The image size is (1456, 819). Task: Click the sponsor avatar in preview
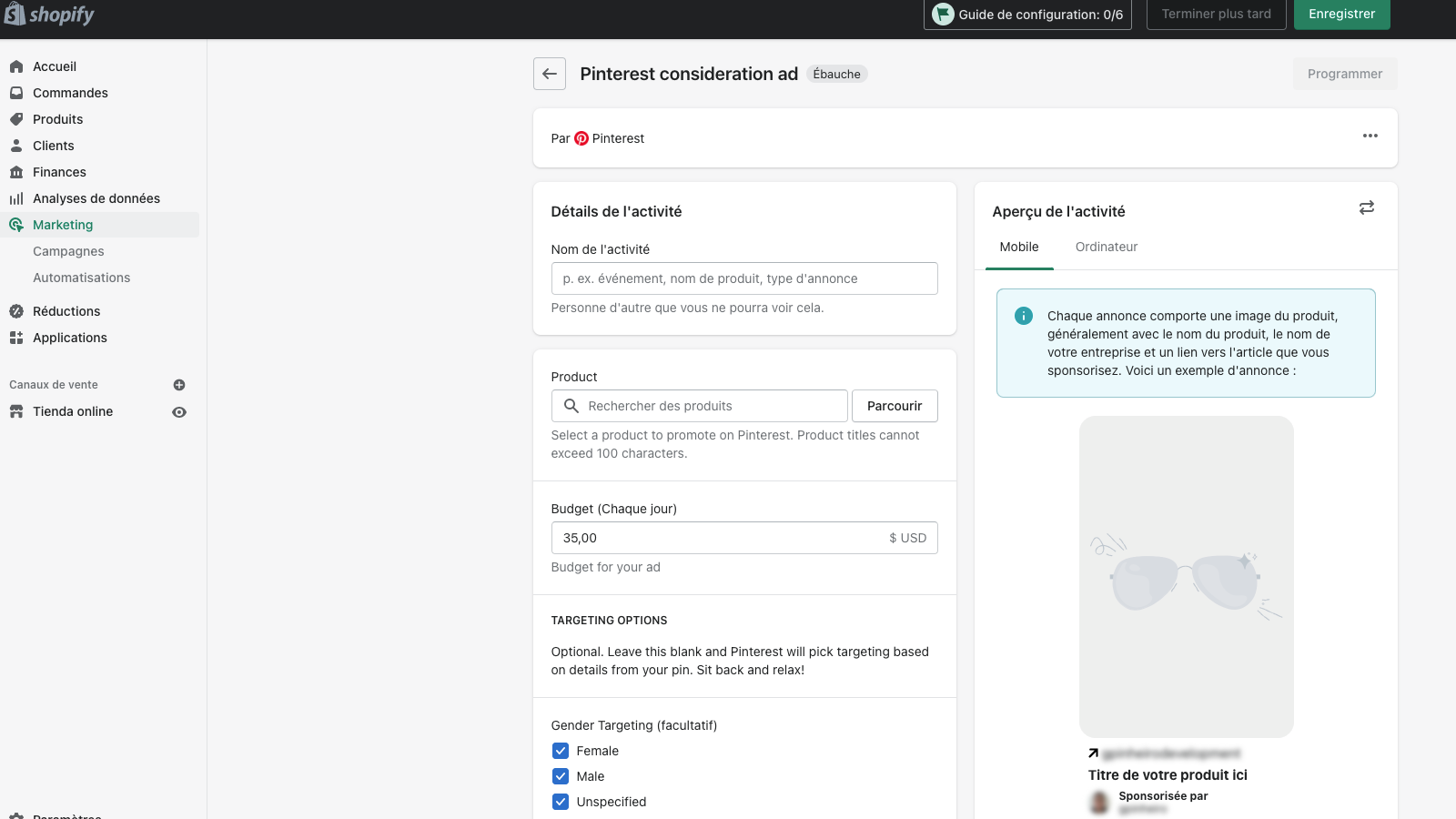pos(1100,802)
